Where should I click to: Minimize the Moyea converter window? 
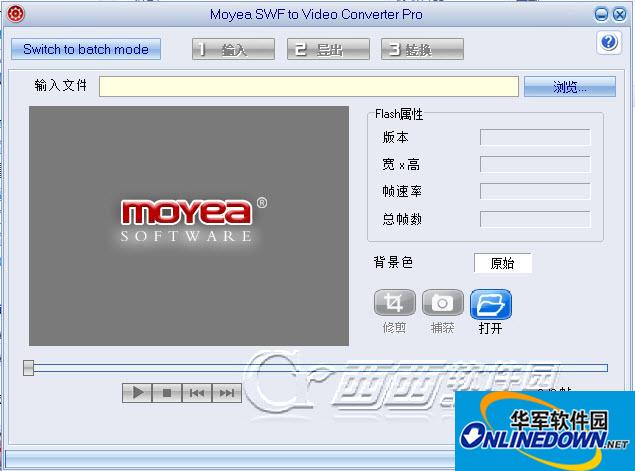coord(601,15)
